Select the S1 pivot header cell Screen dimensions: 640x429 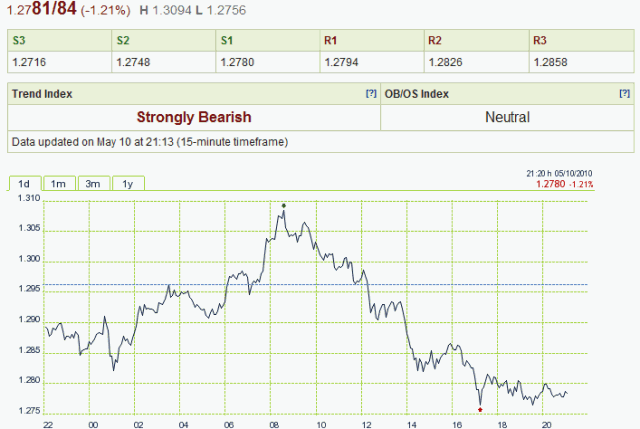click(266, 41)
